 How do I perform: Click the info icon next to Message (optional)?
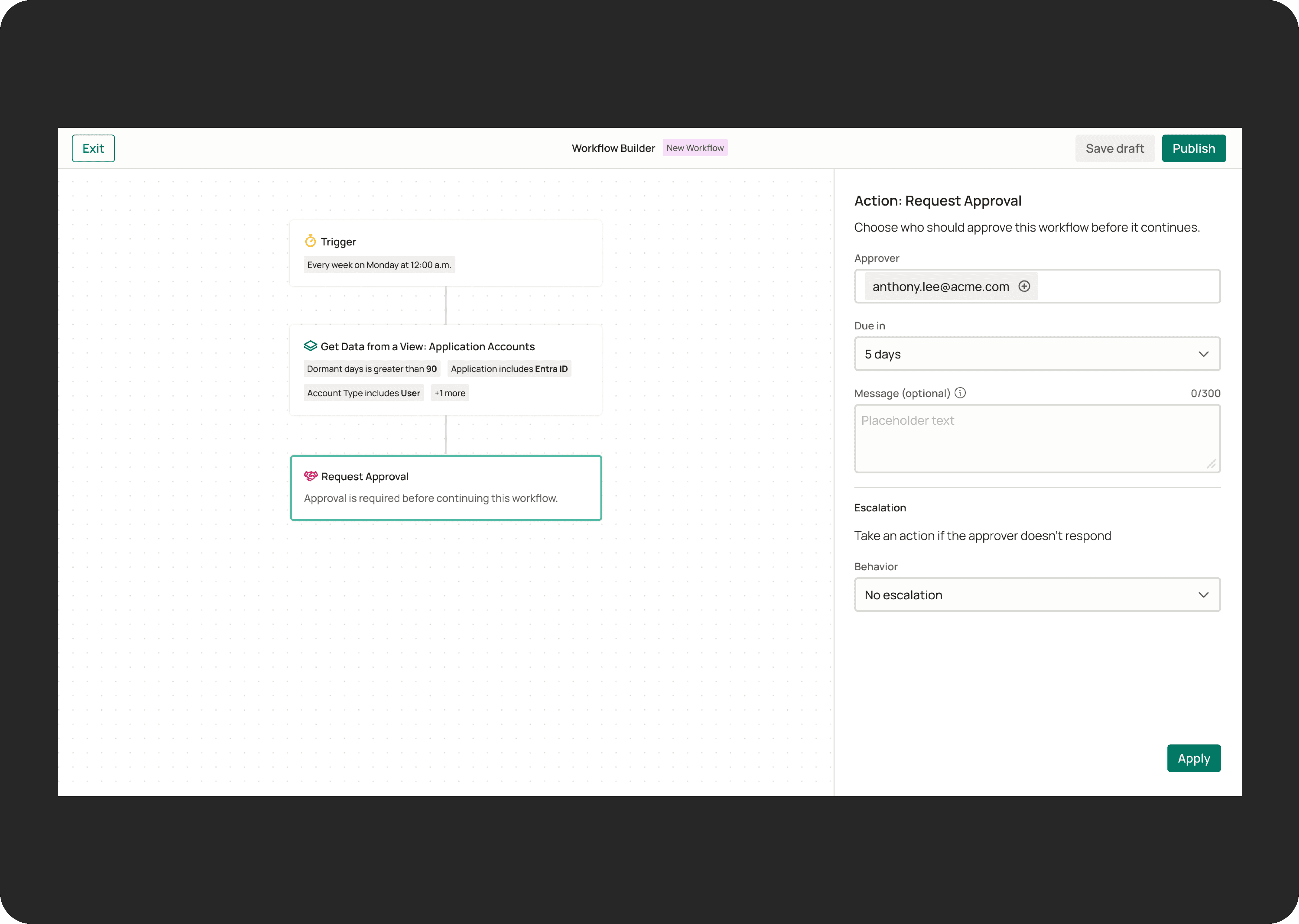pos(960,393)
